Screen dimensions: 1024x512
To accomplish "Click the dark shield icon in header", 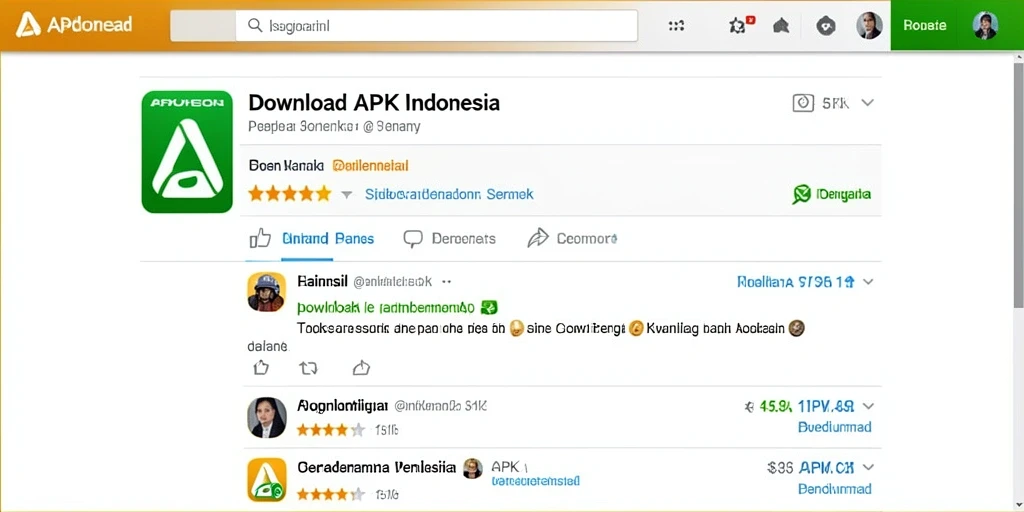I will pos(826,26).
